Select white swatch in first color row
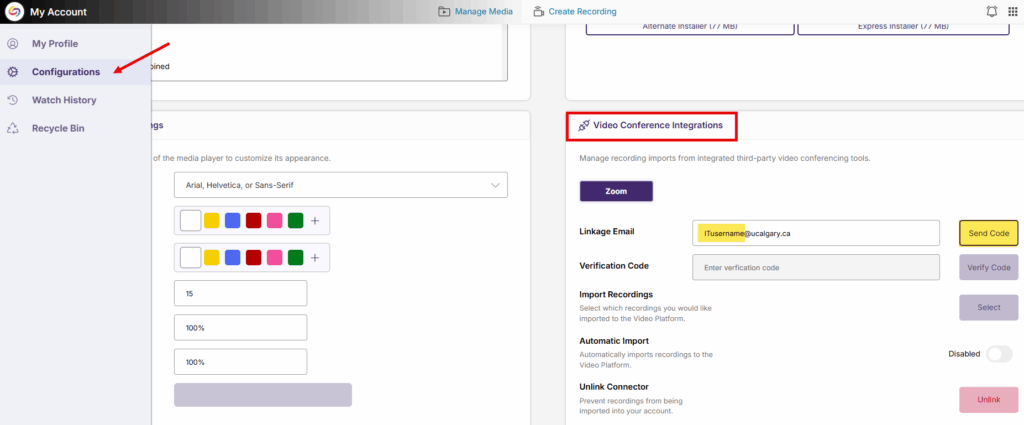Screen dimensions: 1024x425 click(190, 221)
